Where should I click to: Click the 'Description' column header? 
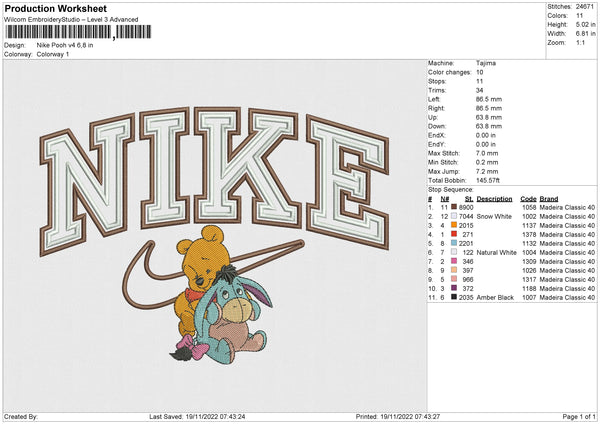[494, 199]
